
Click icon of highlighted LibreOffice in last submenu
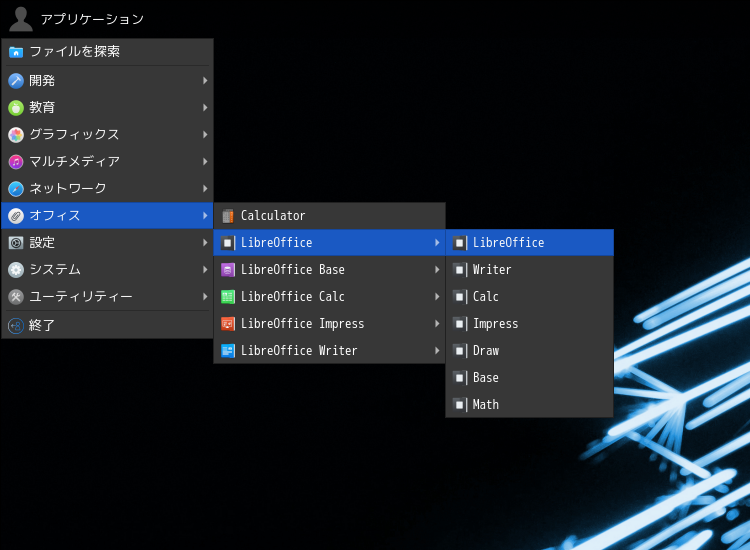point(460,243)
